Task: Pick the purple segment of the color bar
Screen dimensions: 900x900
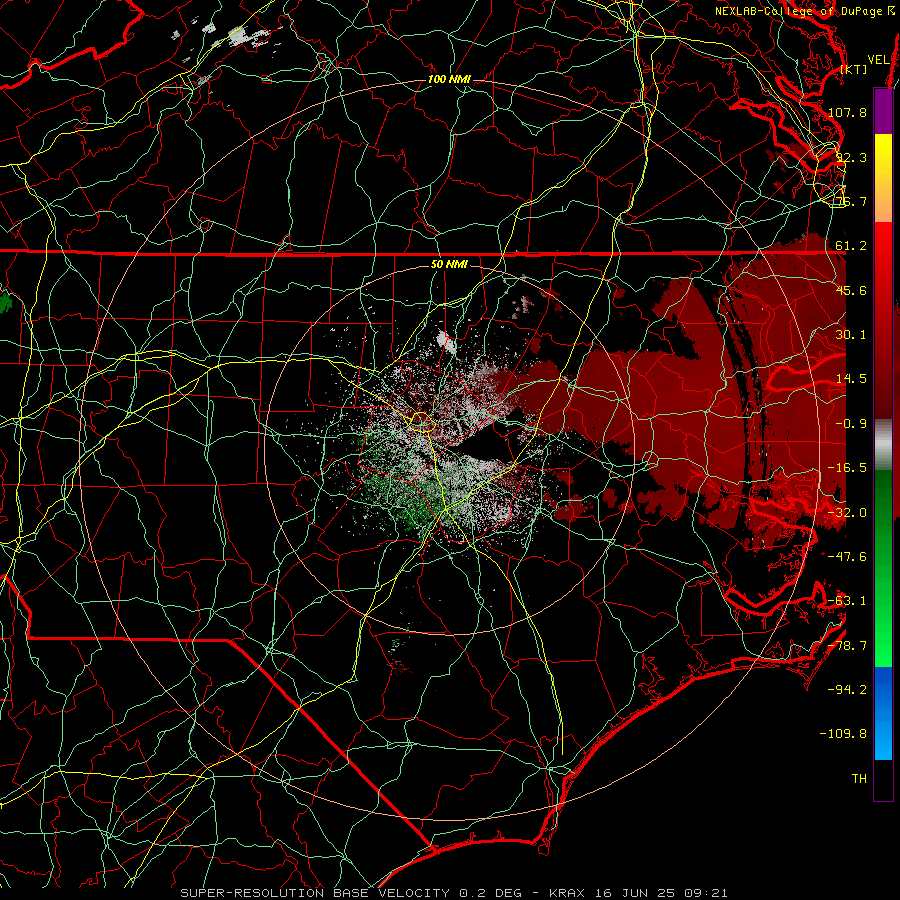Action: [x=883, y=111]
